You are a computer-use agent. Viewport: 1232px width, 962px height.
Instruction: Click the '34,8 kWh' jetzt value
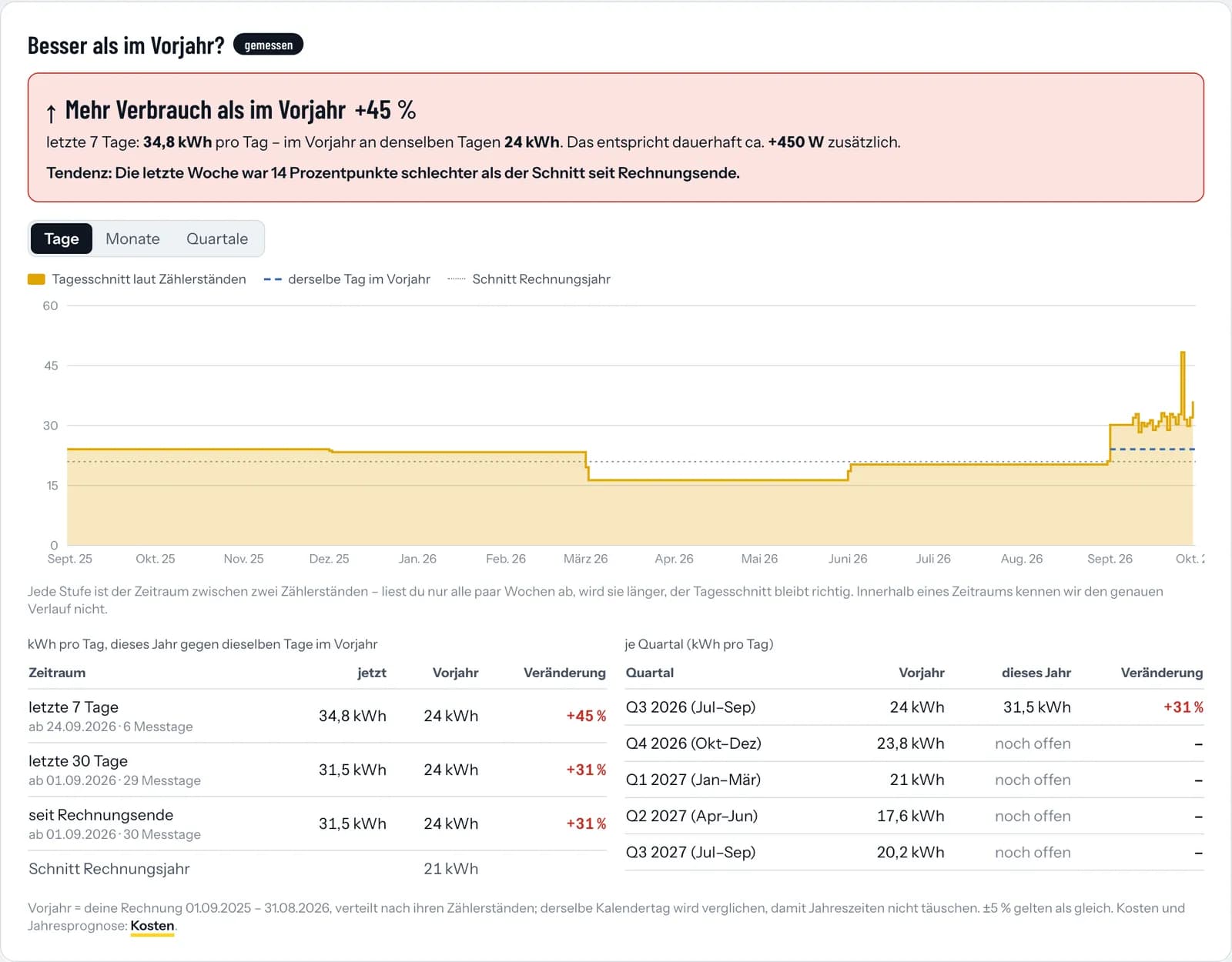pos(353,716)
